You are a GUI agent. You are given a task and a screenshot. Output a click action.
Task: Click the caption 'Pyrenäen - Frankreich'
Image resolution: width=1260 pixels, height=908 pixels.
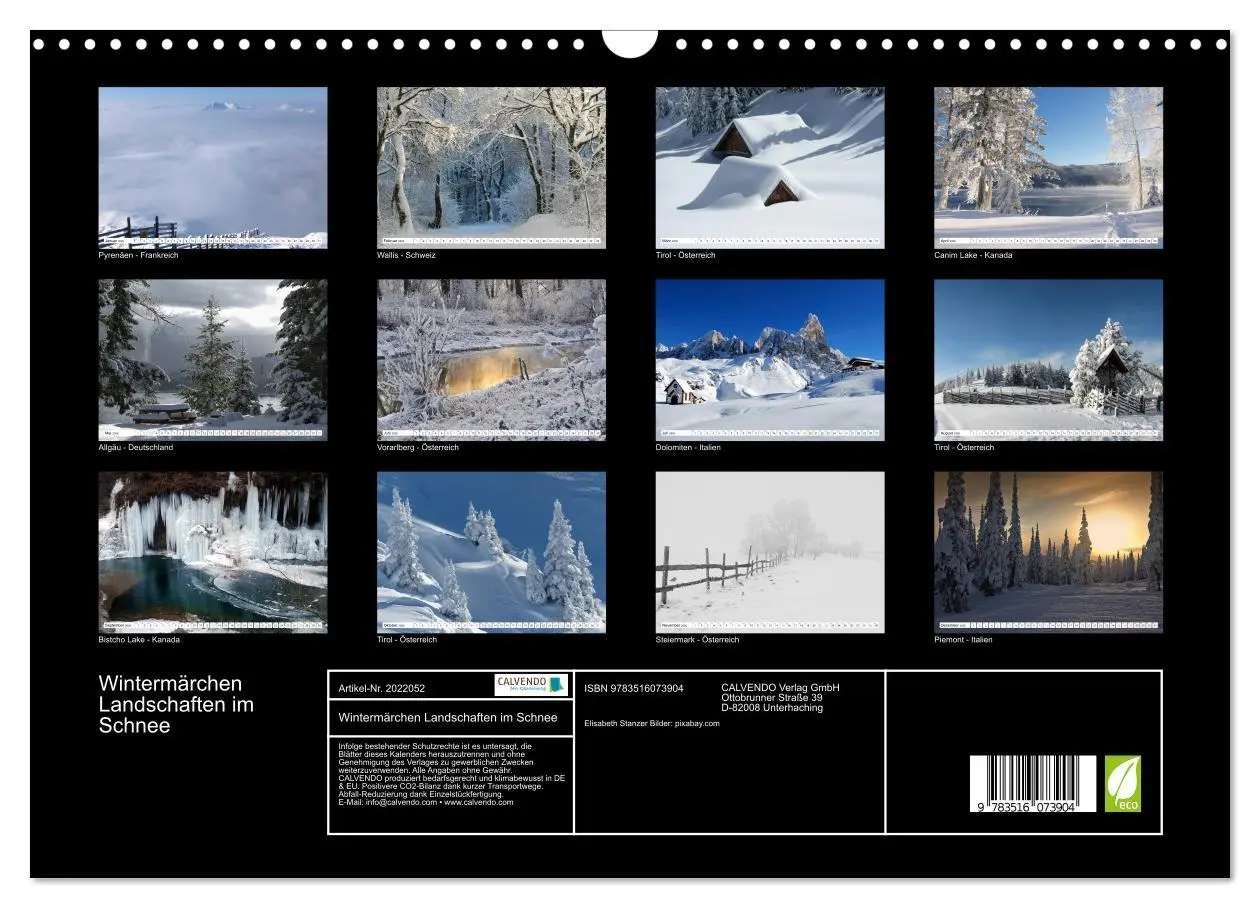coord(138,256)
